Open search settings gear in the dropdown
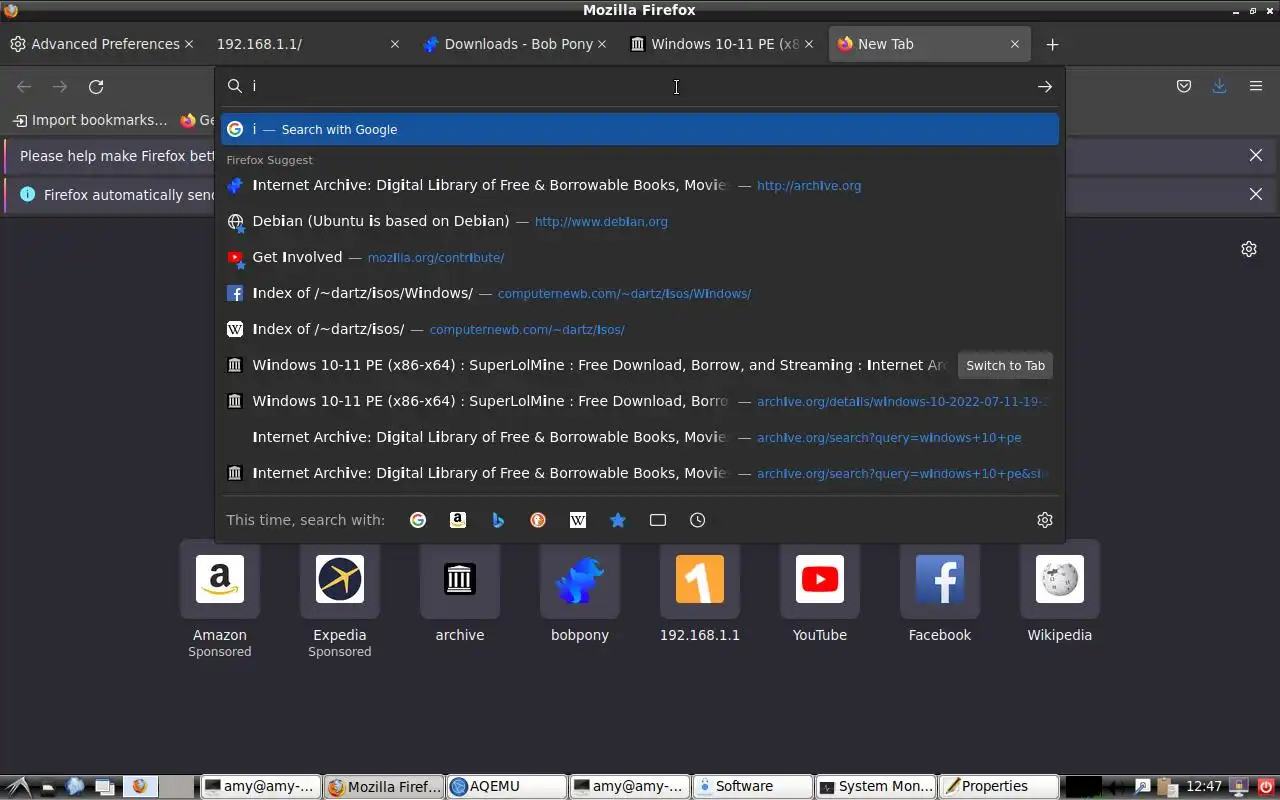The width and height of the screenshot is (1280, 800). (x=1045, y=520)
